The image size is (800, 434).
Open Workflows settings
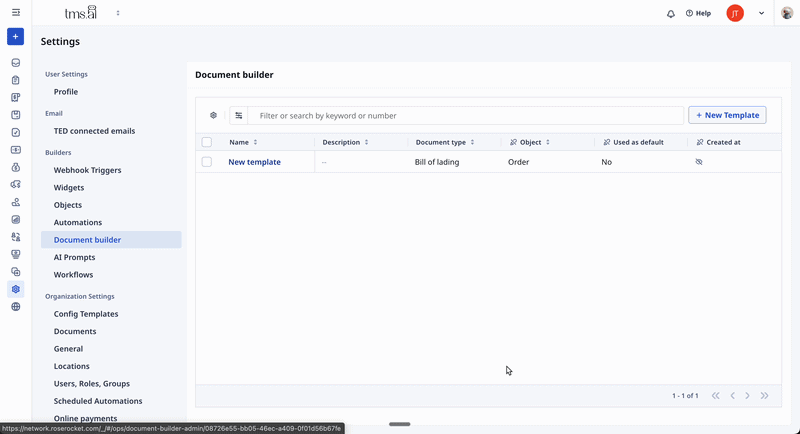click(x=73, y=274)
